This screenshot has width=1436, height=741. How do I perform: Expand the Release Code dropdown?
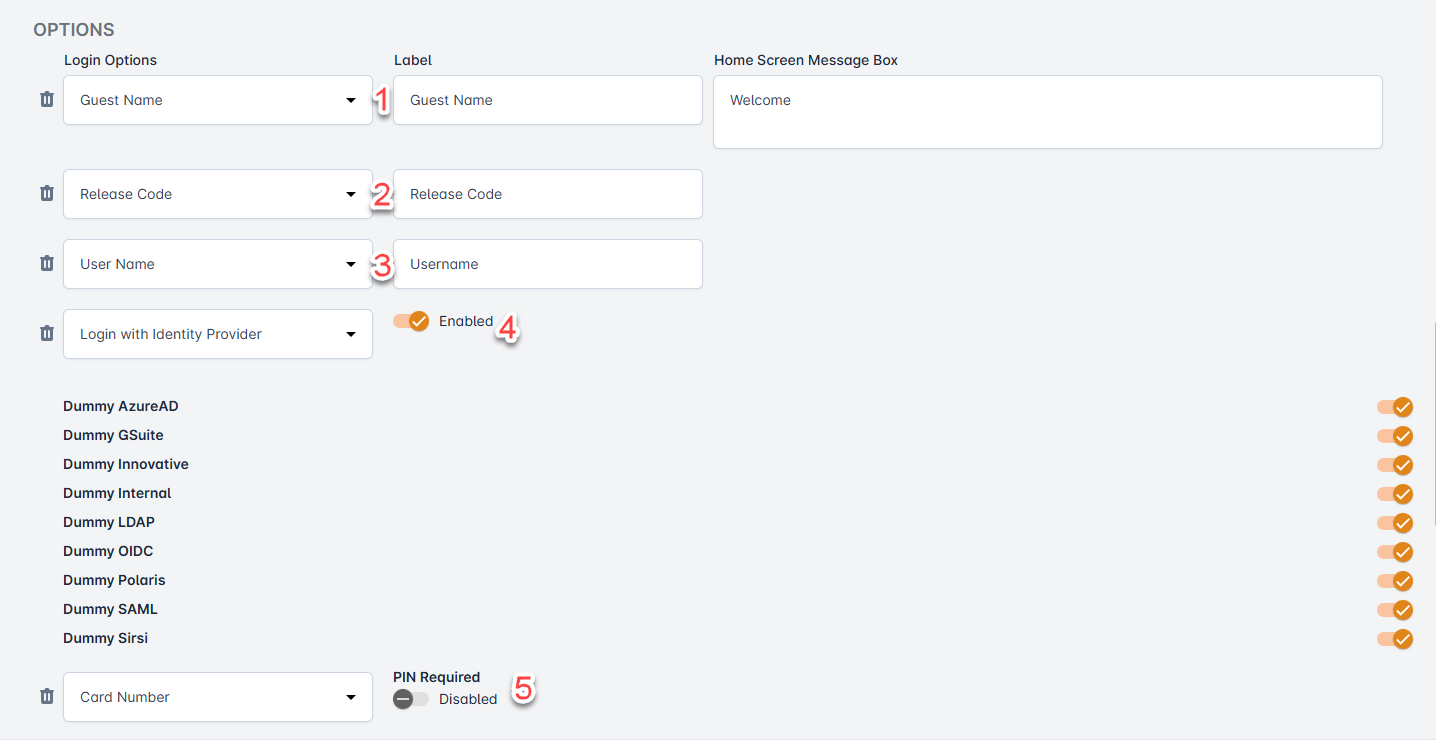[217, 194]
